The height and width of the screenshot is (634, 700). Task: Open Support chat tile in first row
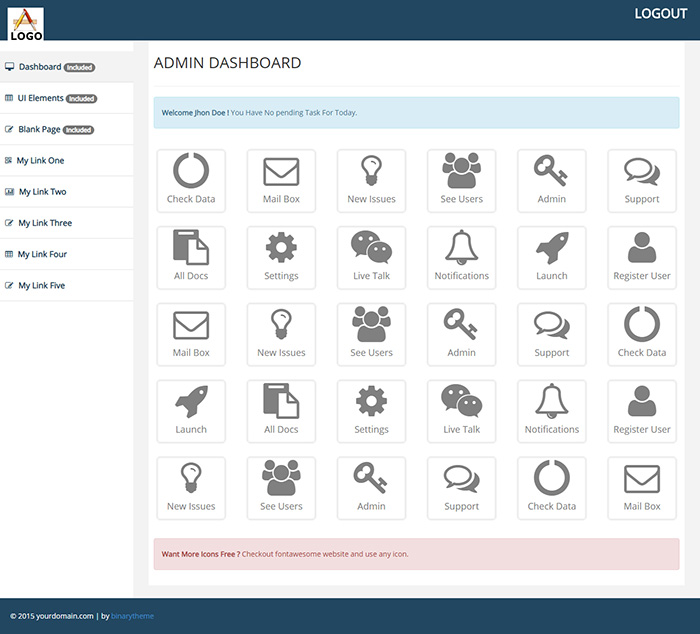pos(642,181)
